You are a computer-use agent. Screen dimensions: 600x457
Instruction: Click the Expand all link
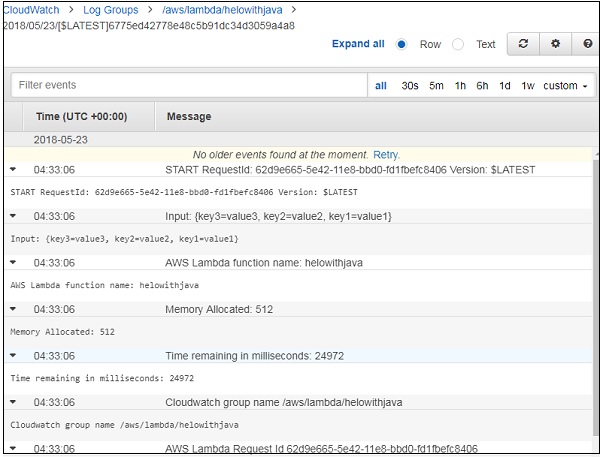pos(358,45)
